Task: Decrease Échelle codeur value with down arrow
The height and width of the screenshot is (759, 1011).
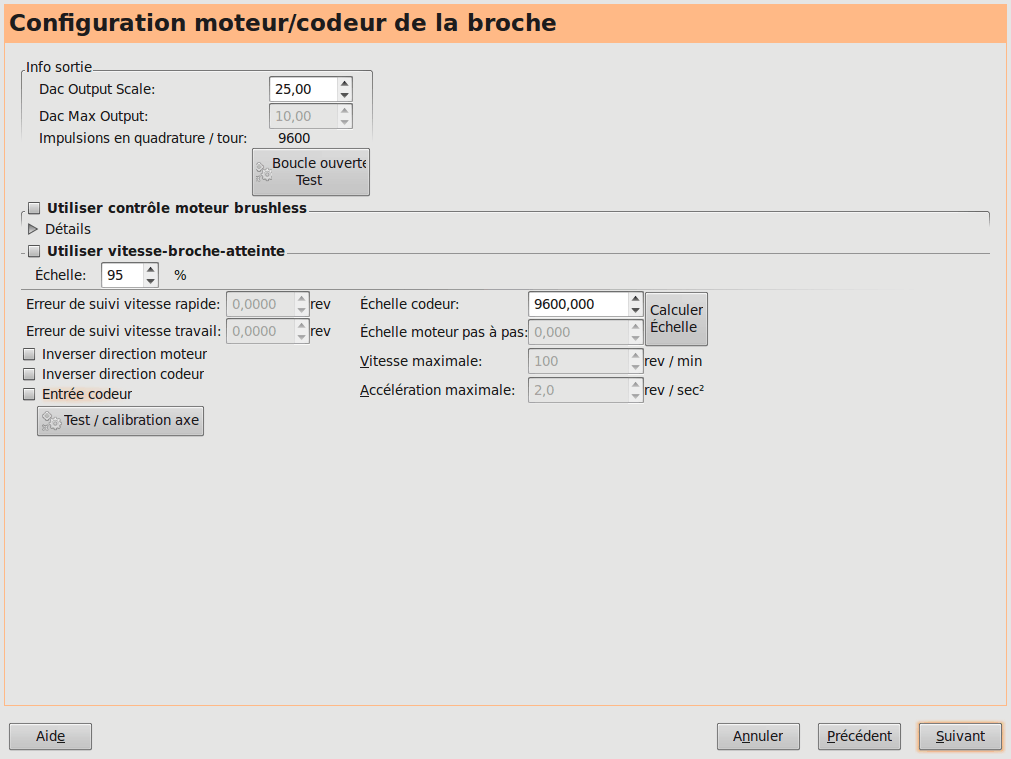Action: [x=635, y=309]
